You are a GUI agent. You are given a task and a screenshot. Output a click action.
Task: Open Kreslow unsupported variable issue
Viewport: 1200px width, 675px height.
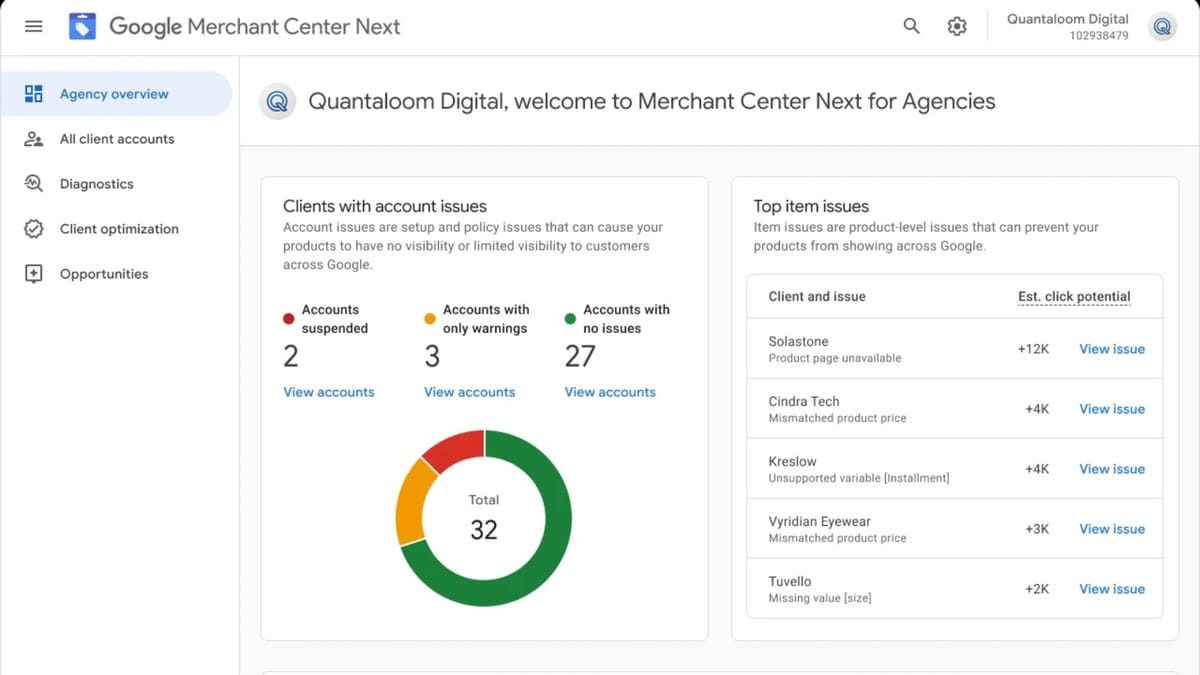1111,468
